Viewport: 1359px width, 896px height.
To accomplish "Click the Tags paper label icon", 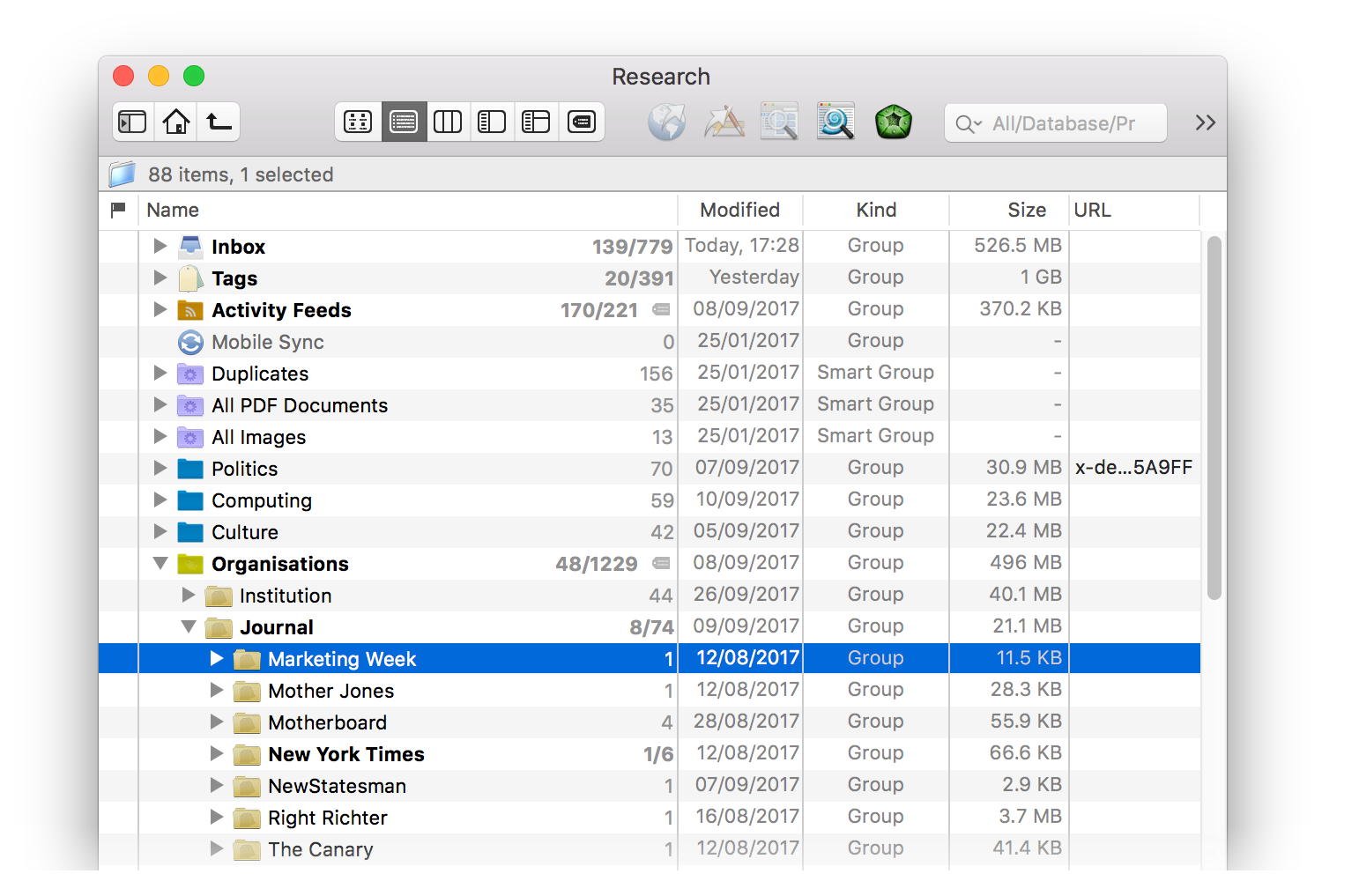I will click(190, 278).
